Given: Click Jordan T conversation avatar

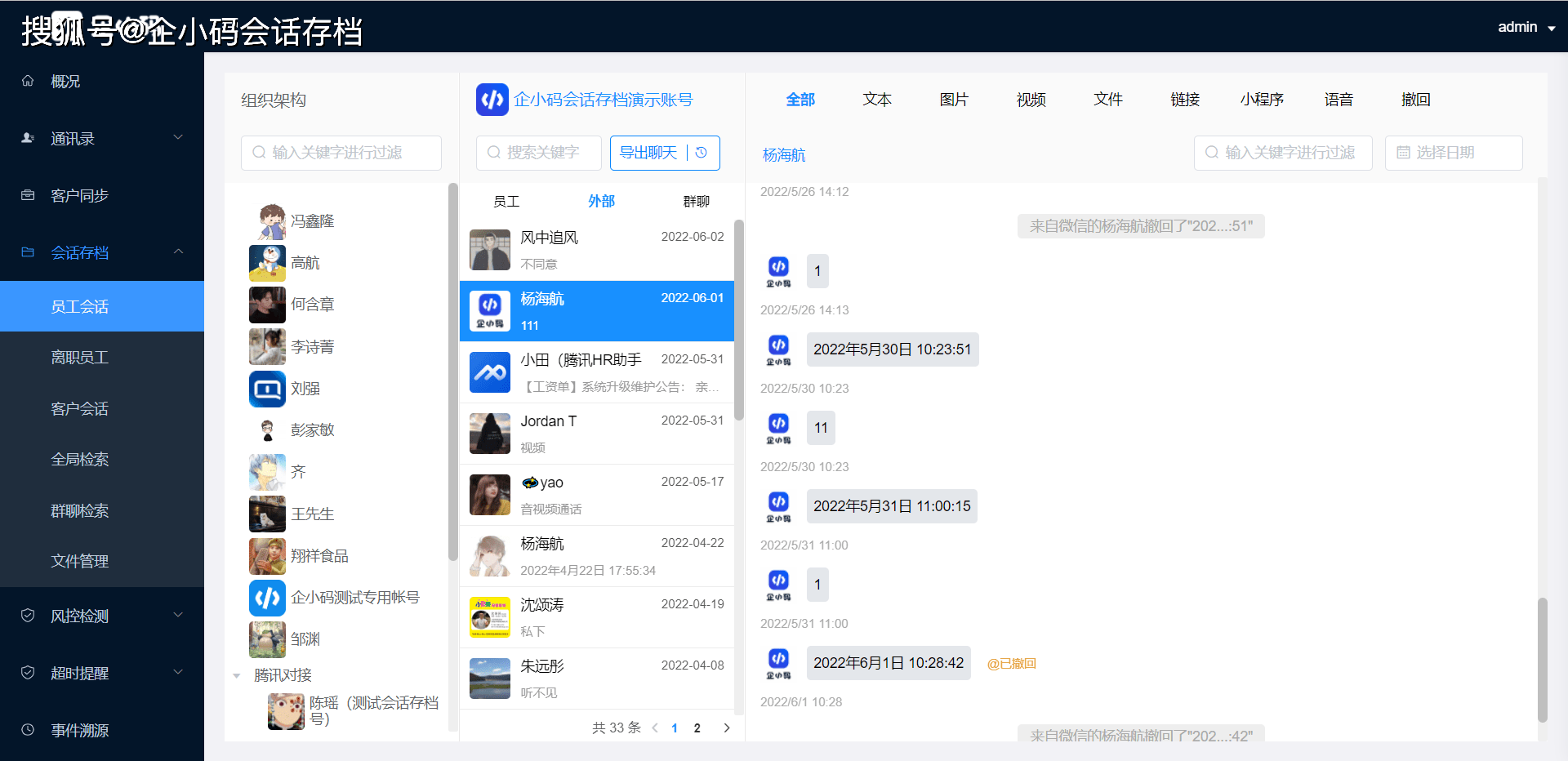Looking at the screenshot, I should point(490,434).
